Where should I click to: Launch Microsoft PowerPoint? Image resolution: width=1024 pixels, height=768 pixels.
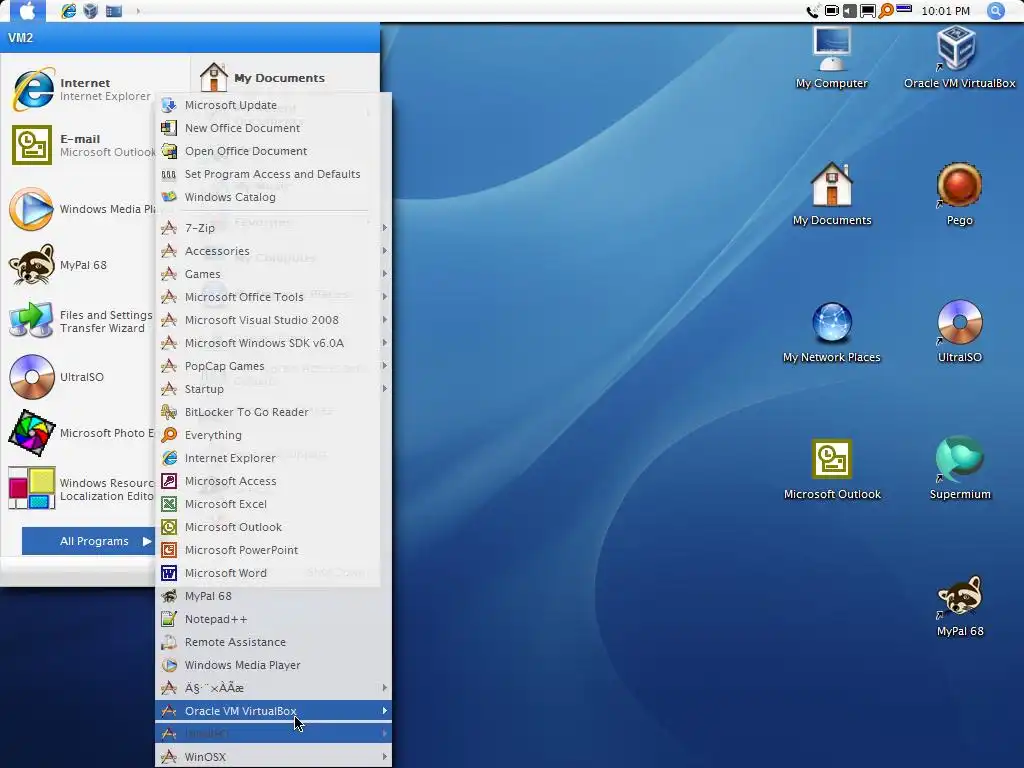[273, 550]
